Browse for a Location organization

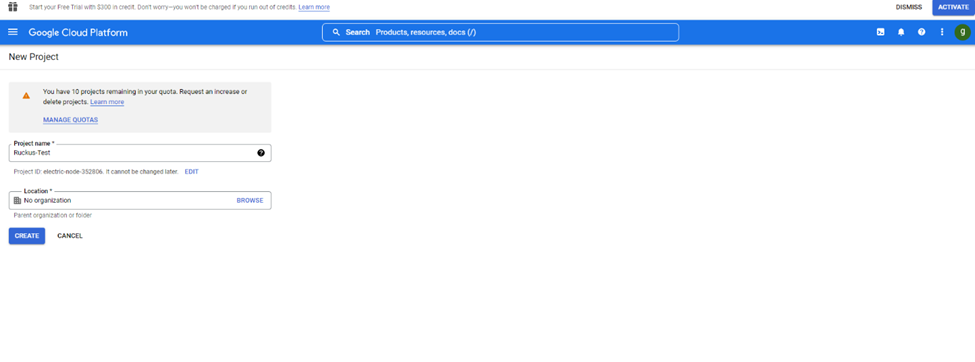pos(250,200)
